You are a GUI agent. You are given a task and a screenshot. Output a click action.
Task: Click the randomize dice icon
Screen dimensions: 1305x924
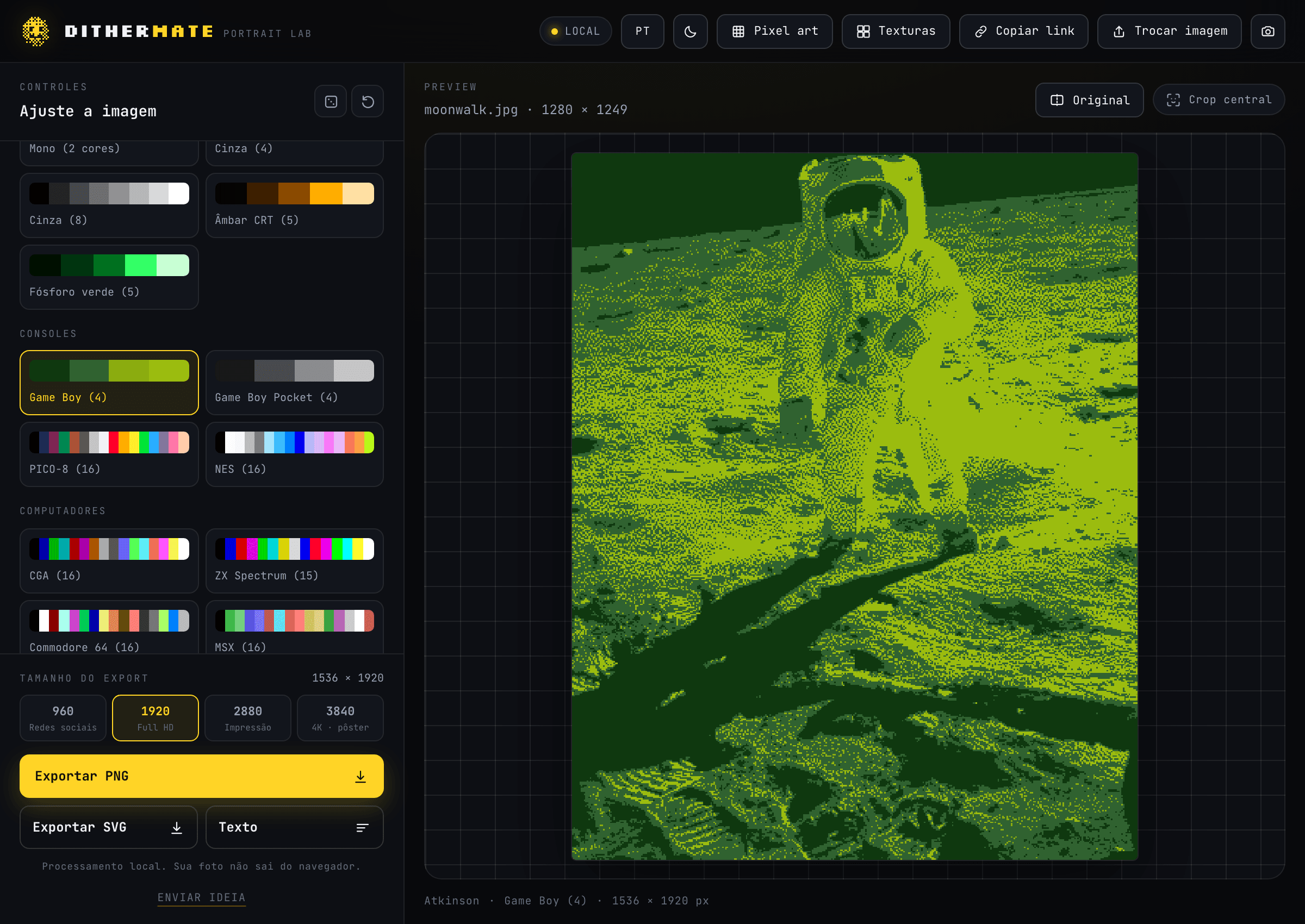pyautogui.click(x=331, y=101)
